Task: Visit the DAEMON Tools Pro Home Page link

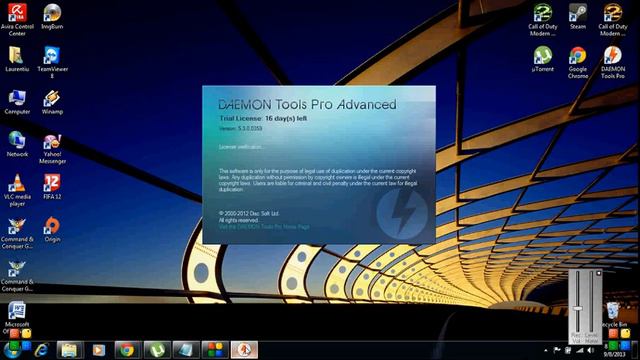Action: click(x=264, y=227)
